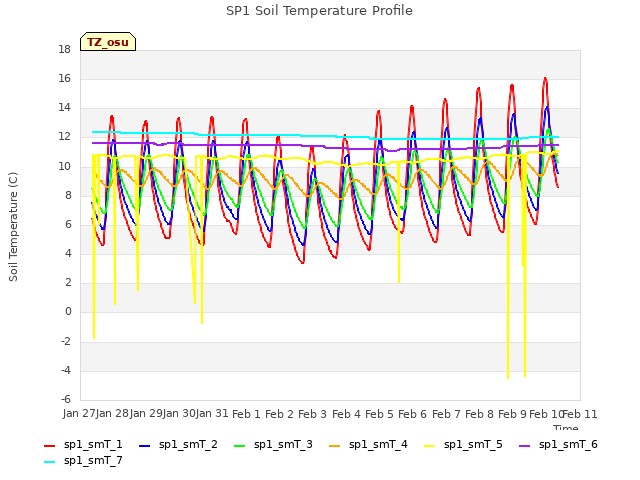
Task: Click the 0 y-axis tick label
Action: coord(68,312)
